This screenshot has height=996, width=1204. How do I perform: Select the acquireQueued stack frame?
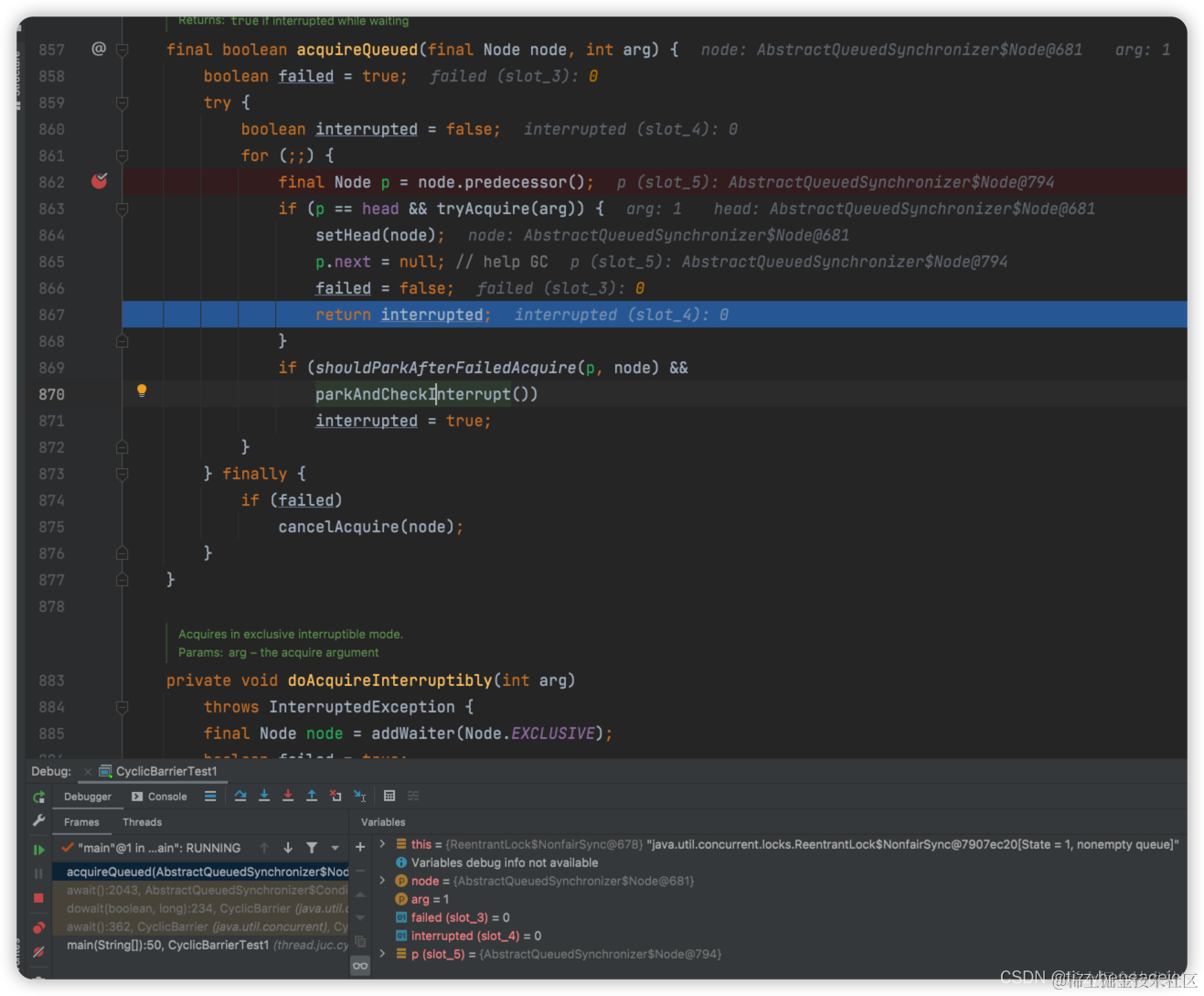[200, 872]
